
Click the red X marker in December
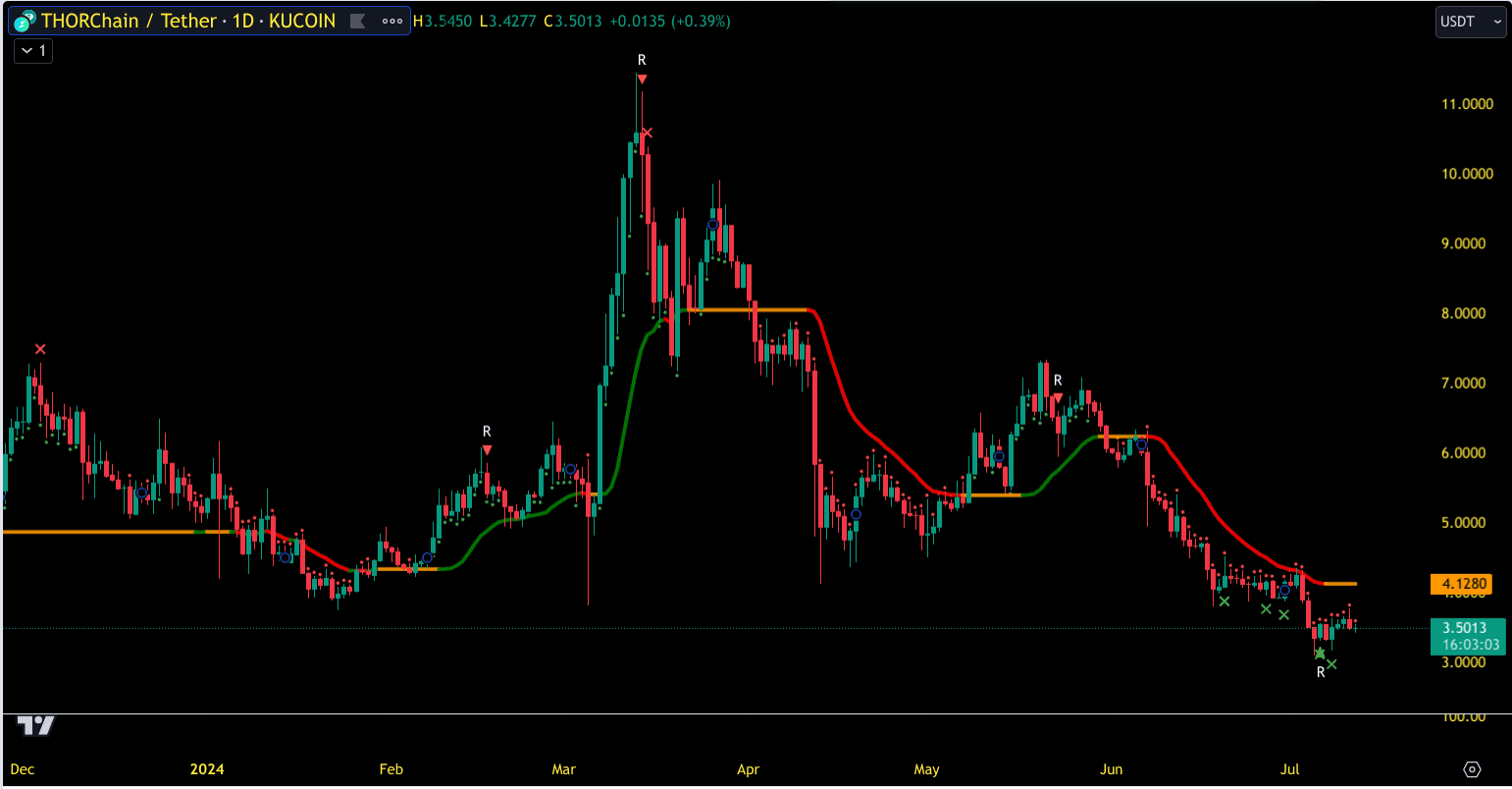click(40, 349)
